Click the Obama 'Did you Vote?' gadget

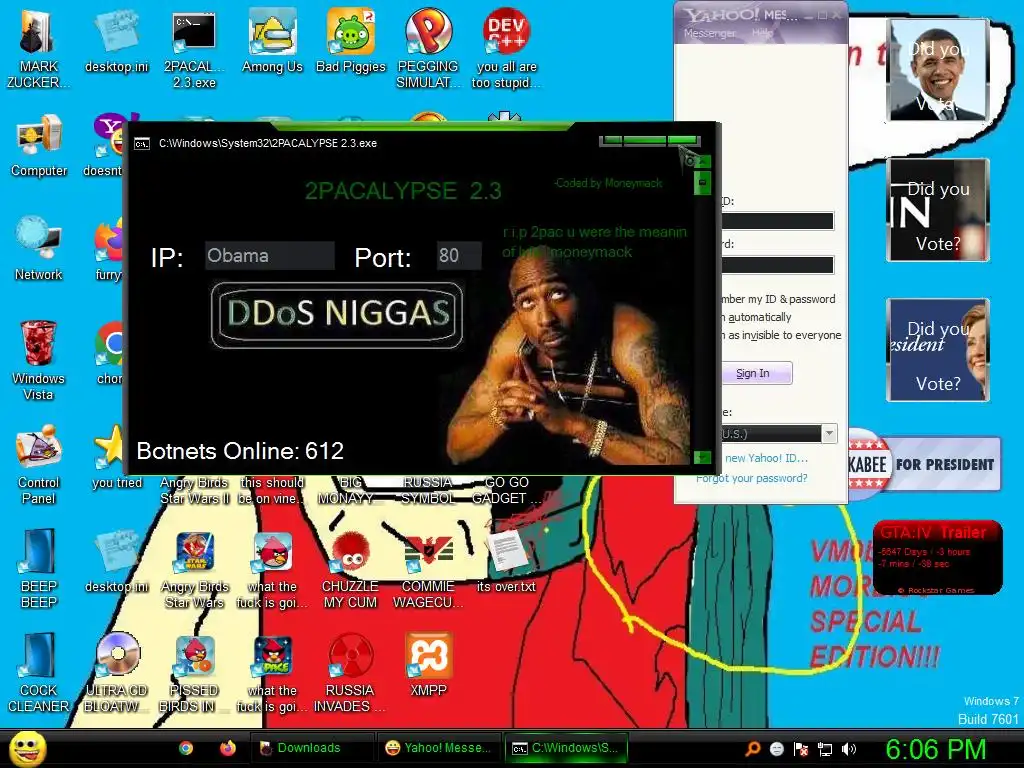pyautogui.click(x=938, y=70)
